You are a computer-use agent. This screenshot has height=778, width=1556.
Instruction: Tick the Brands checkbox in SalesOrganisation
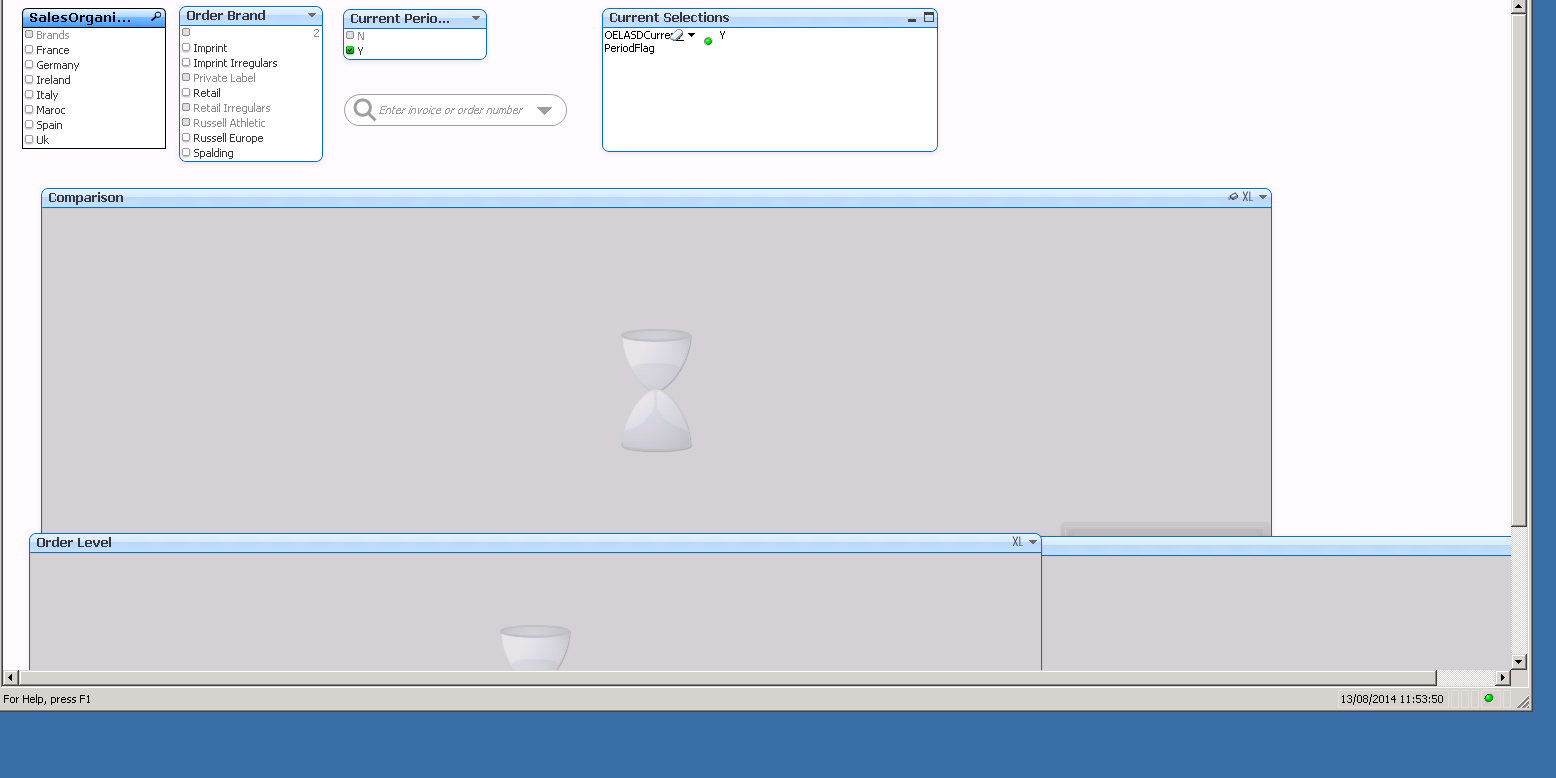(x=29, y=34)
